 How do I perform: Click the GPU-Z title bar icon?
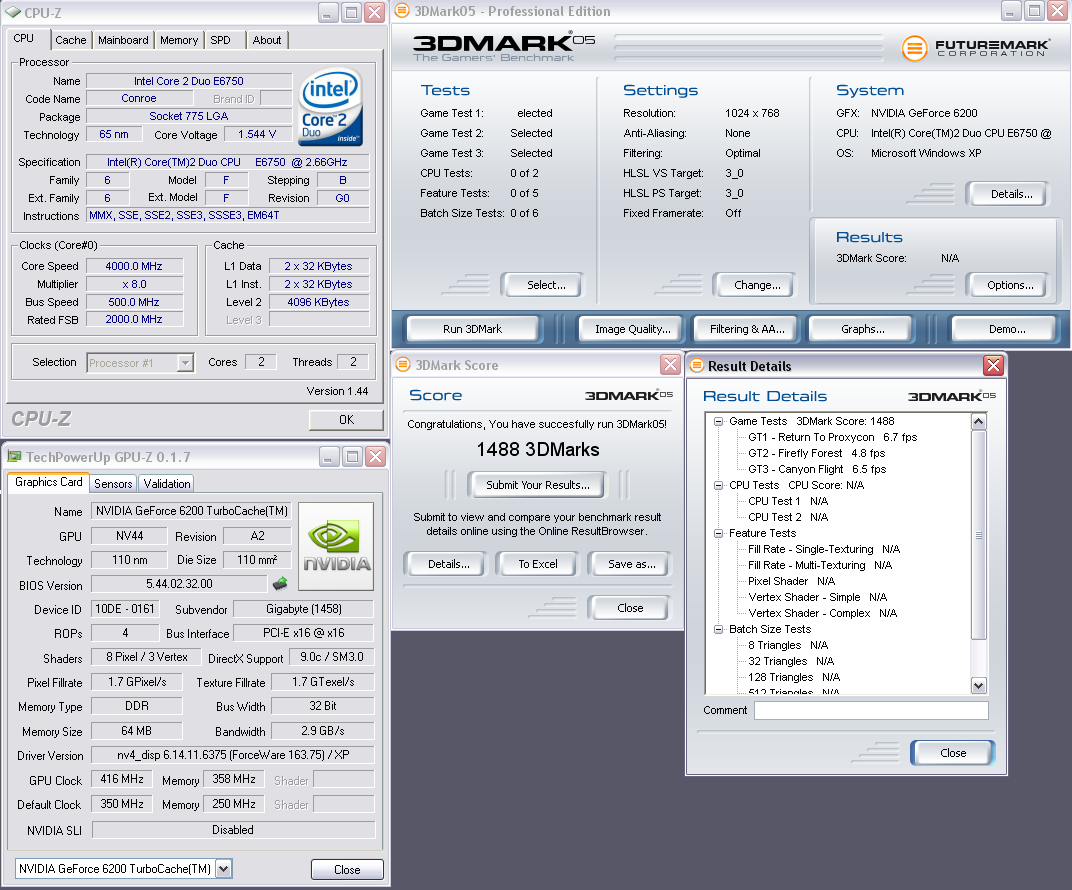(14, 457)
